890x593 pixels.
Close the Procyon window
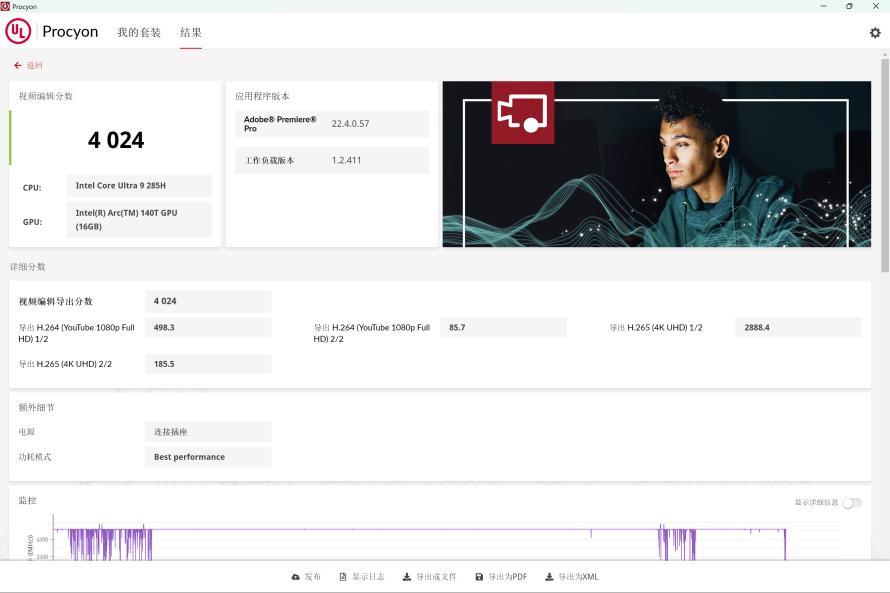[x=876, y=6]
